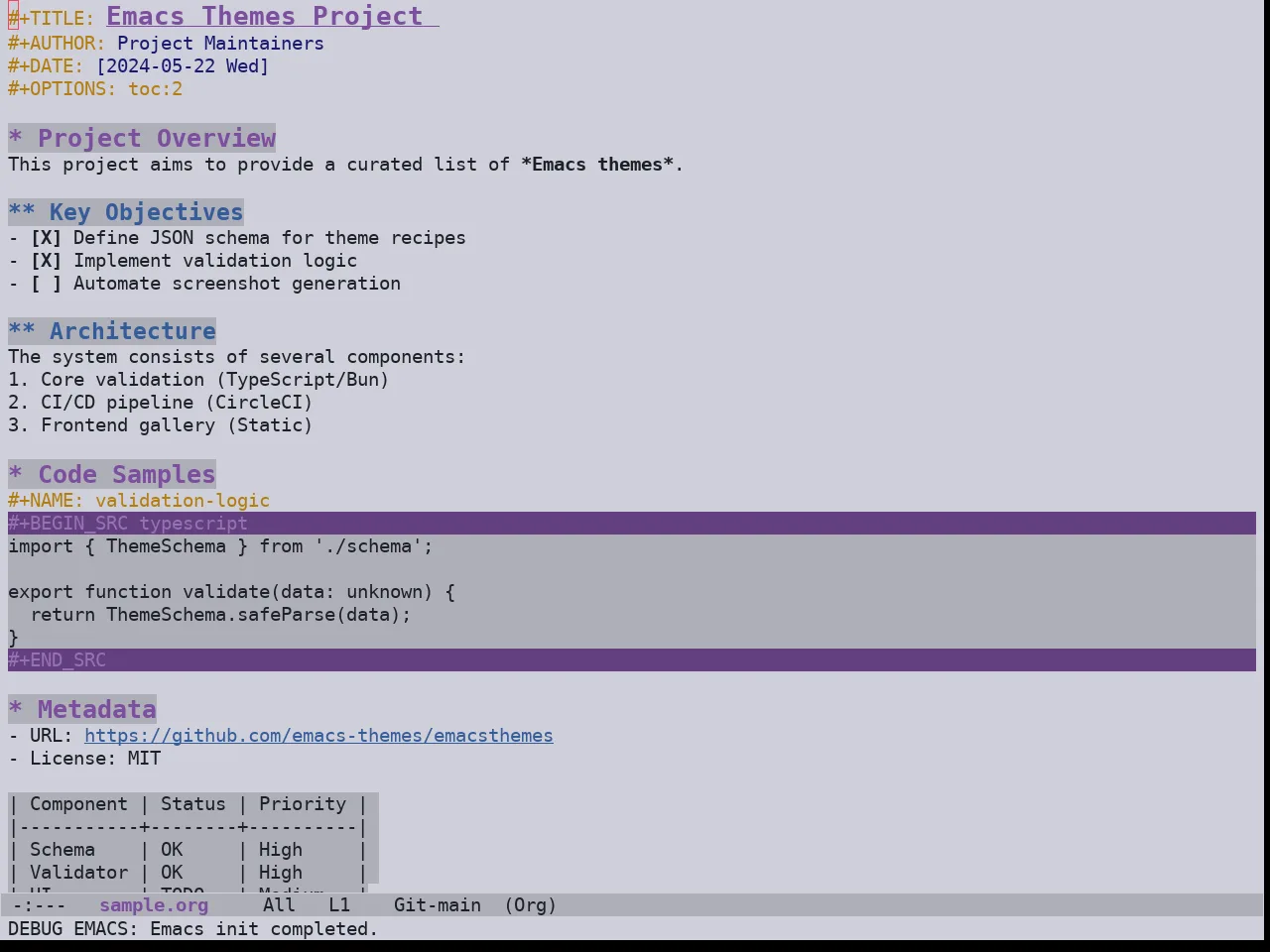Click the 'Metadata' heading text
Image resolution: width=1270 pixels, height=952 pixels.
(x=97, y=709)
